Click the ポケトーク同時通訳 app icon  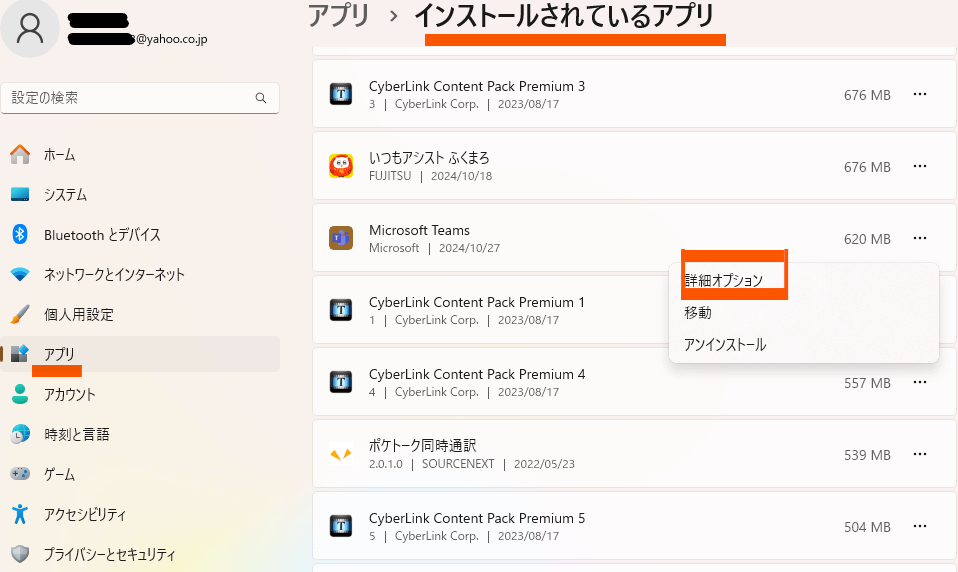(341, 454)
